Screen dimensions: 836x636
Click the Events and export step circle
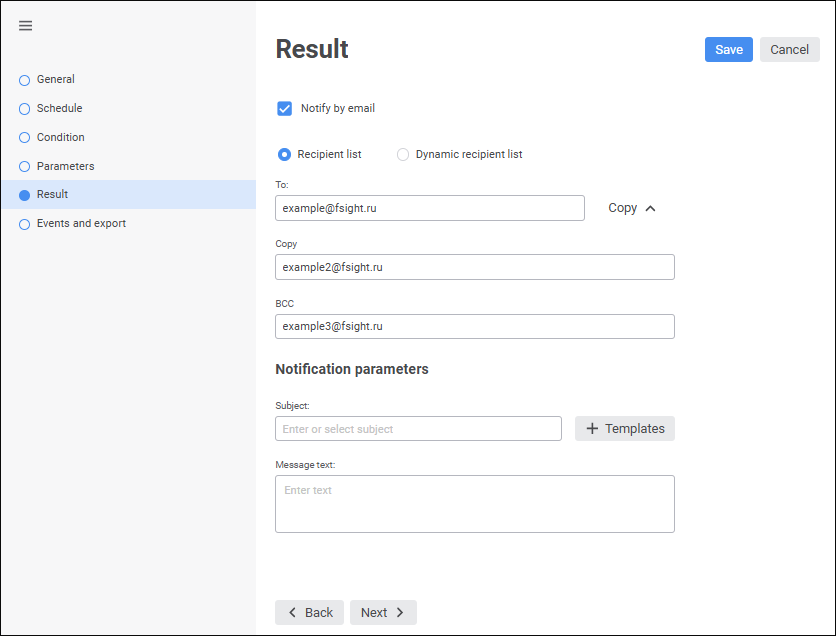pyautogui.click(x=25, y=225)
